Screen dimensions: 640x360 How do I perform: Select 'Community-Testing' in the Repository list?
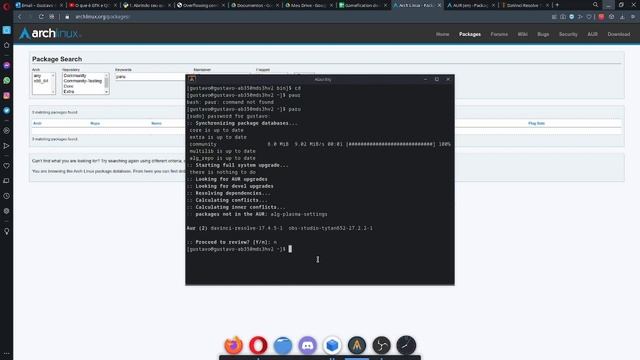(x=83, y=81)
